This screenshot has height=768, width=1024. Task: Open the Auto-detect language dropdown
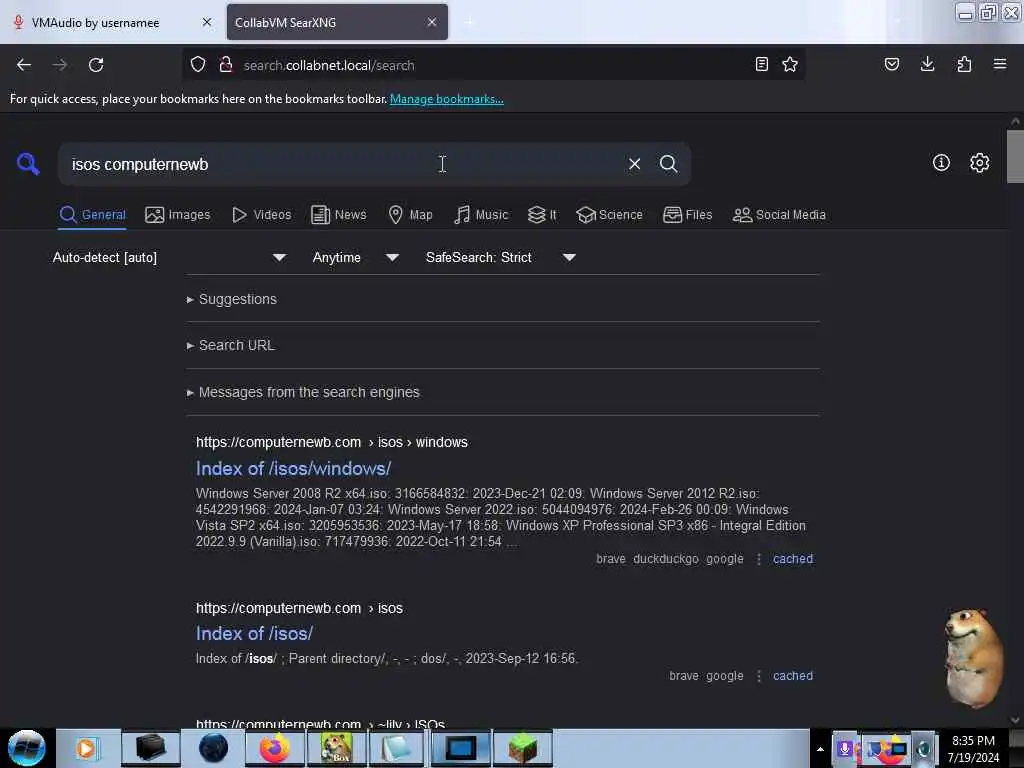169,257
